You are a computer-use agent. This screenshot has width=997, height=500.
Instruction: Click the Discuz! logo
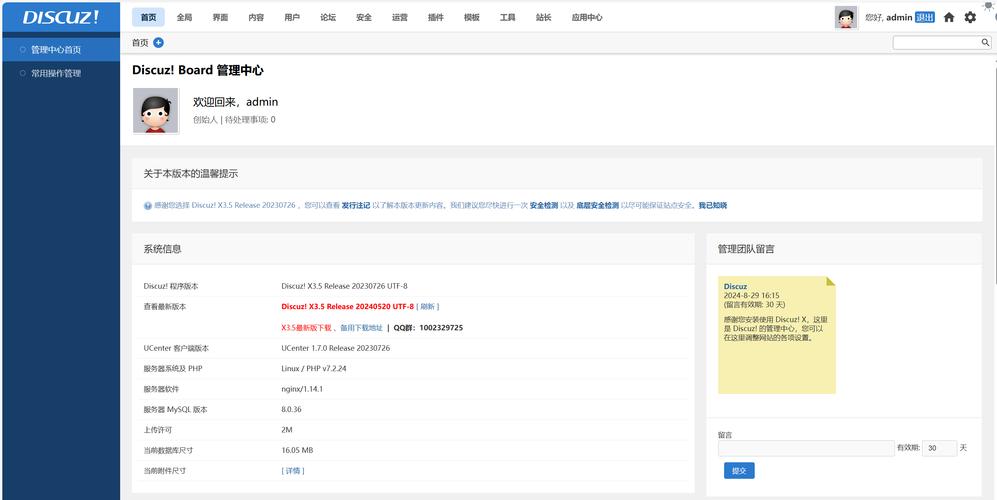coord(61,17)
